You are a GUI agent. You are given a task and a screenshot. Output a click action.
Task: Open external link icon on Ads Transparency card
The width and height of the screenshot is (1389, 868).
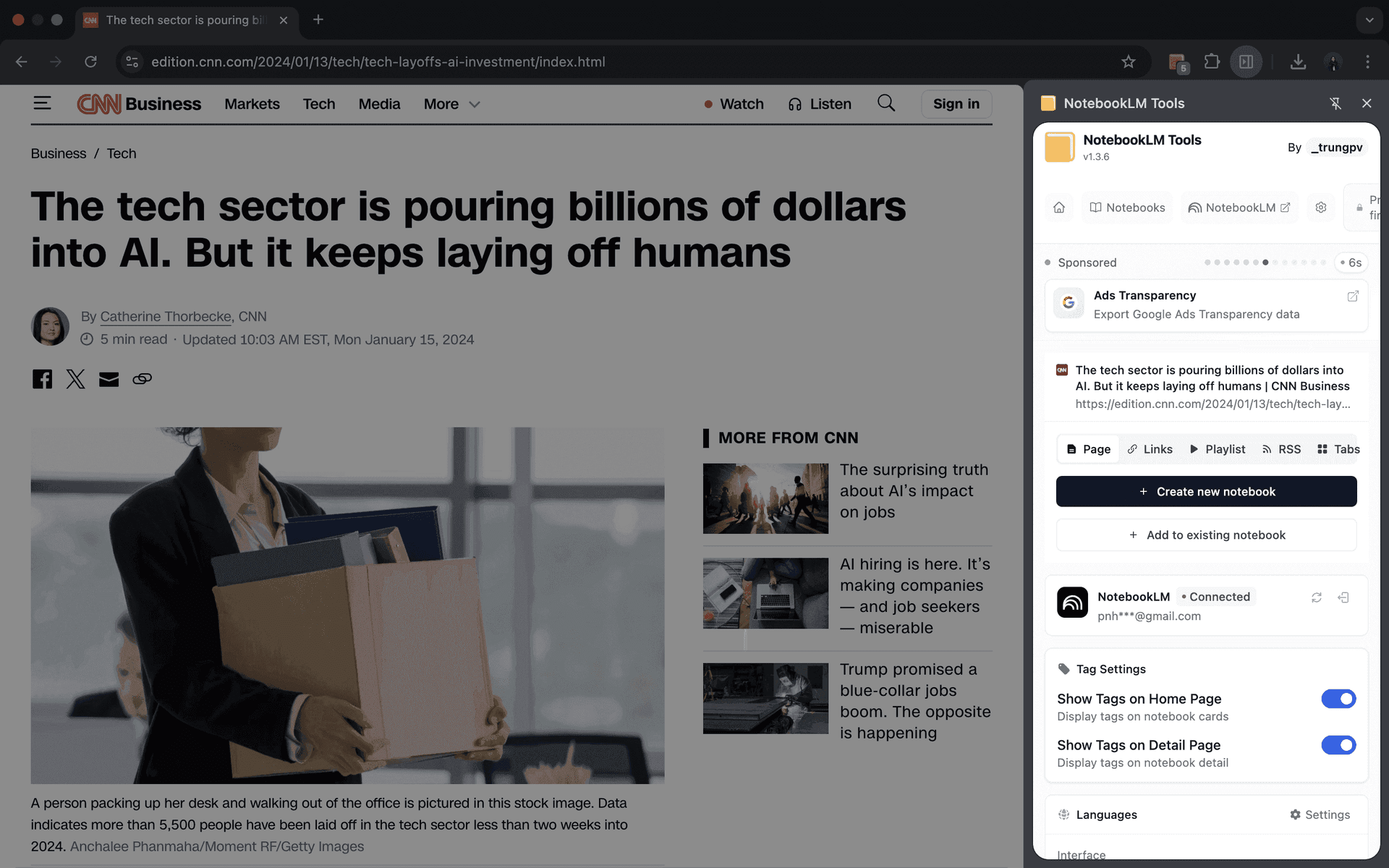tap(1352, 297)
